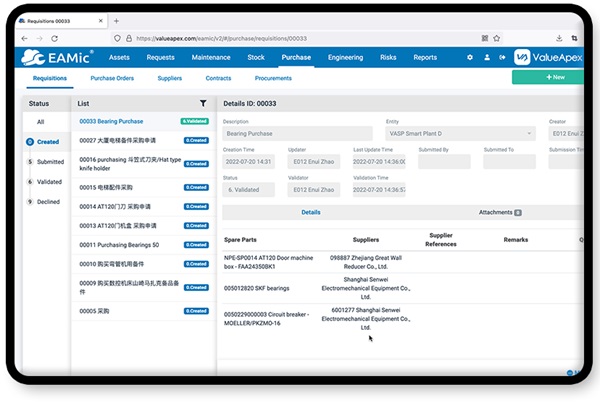Image resolution: width=600 pixels, height=405 pixels.
Task: Switch to the Attachments tab
Action: click(x=499, y=212)
